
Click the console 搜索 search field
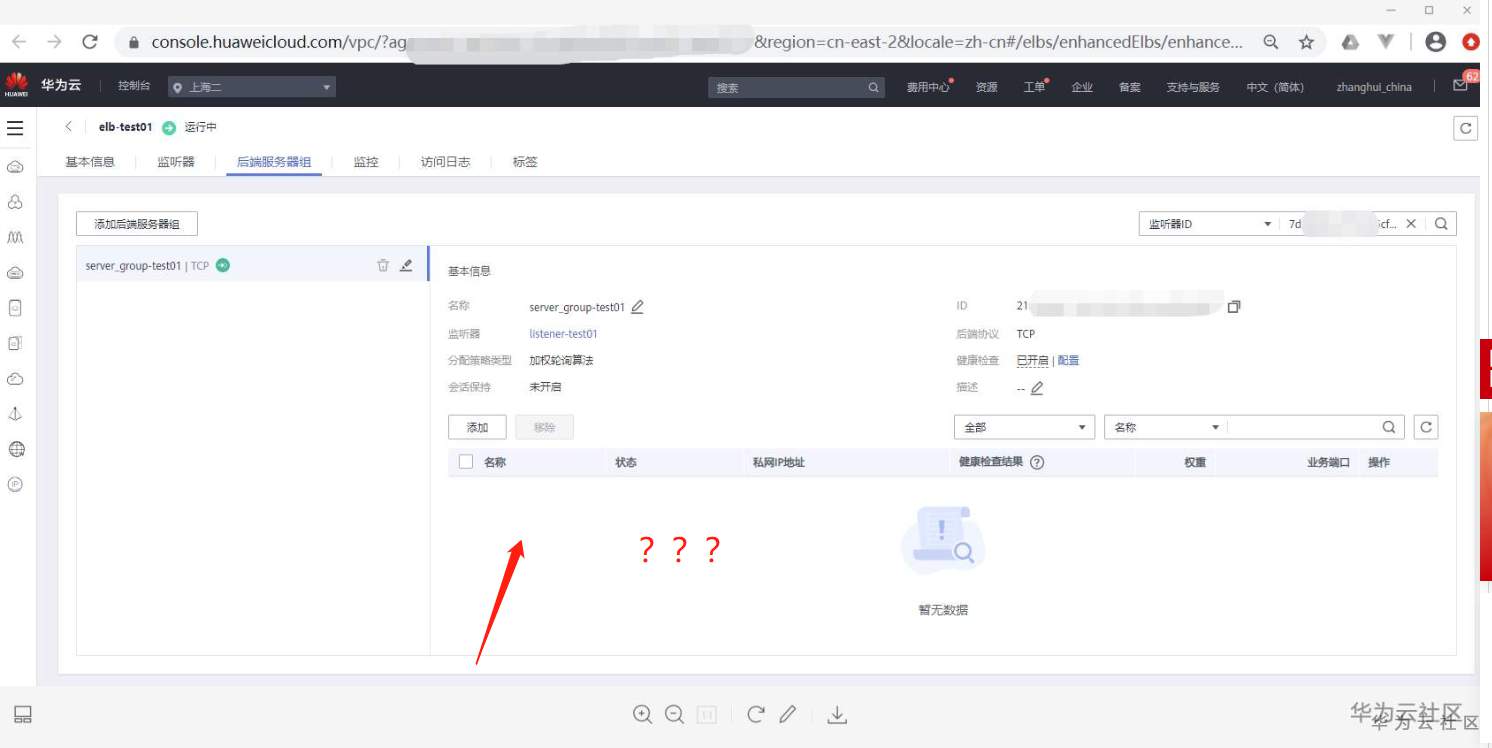pos(796,87)
